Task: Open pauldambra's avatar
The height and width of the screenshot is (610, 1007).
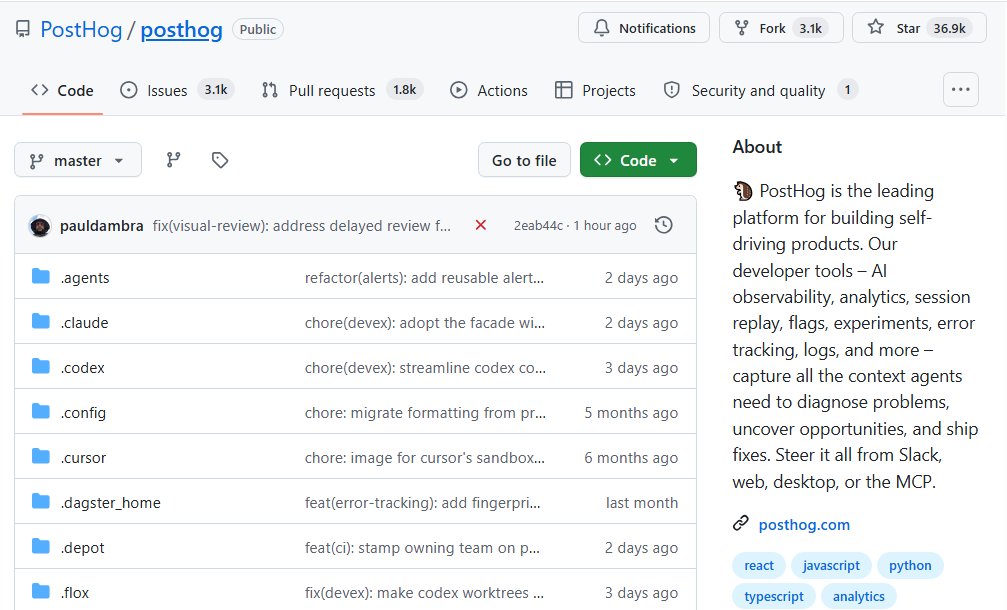Action: pyautogui.click(x=40, y=225)
